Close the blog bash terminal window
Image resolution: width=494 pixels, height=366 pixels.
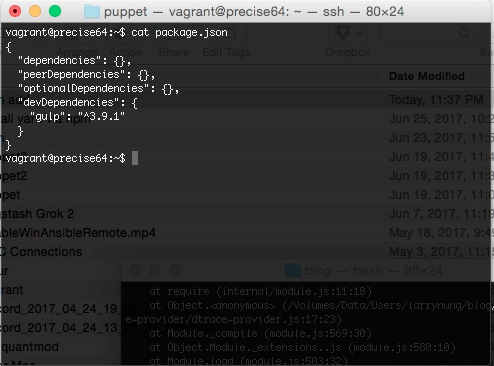tap(135, 270)
